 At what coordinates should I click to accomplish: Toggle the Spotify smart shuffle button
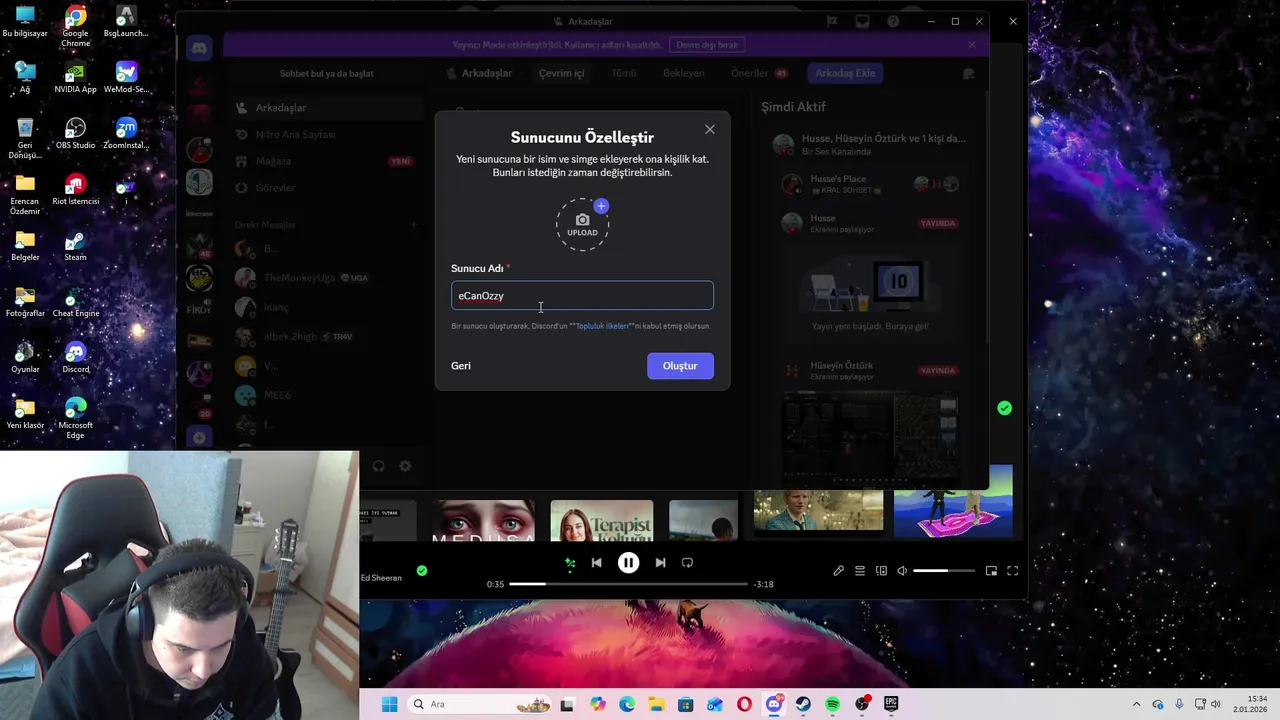click(x=570, y=563)
